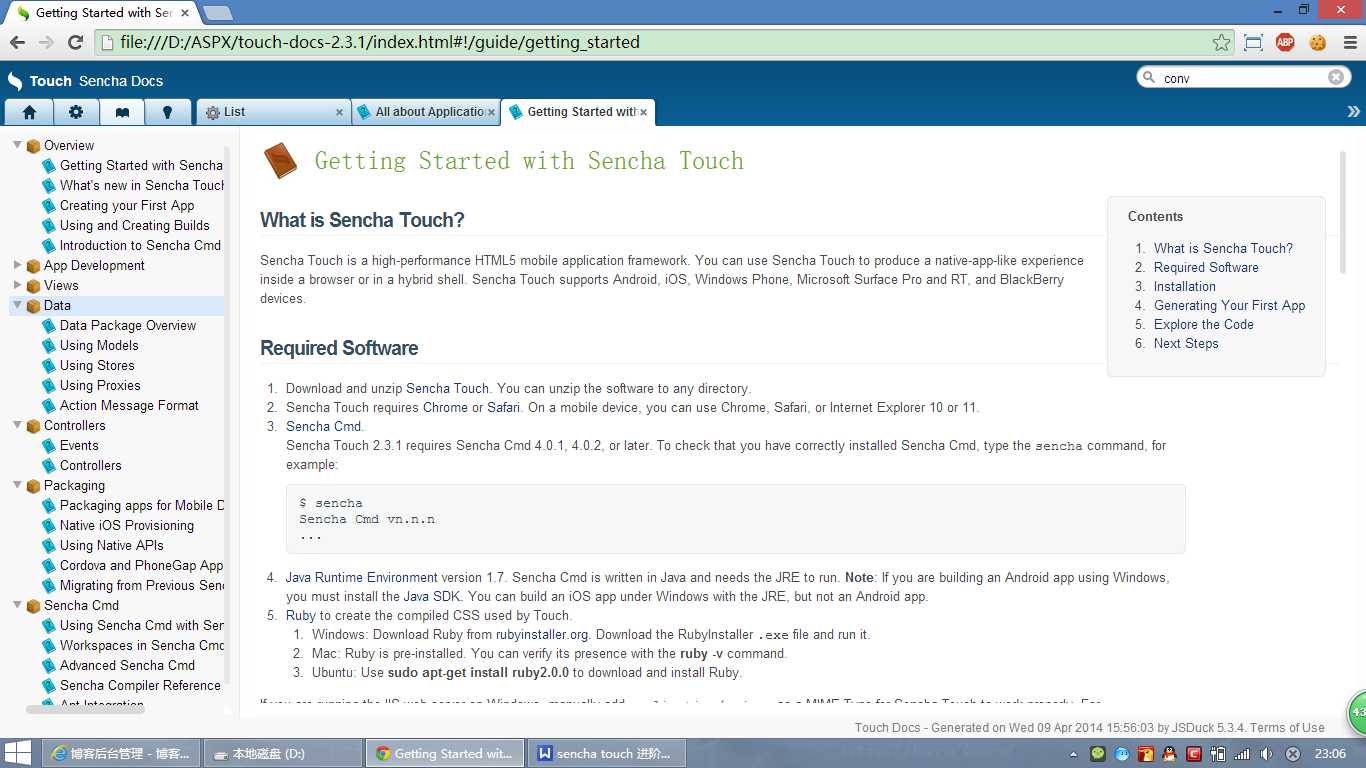Click the browser forward arrow

coord(46,42)
